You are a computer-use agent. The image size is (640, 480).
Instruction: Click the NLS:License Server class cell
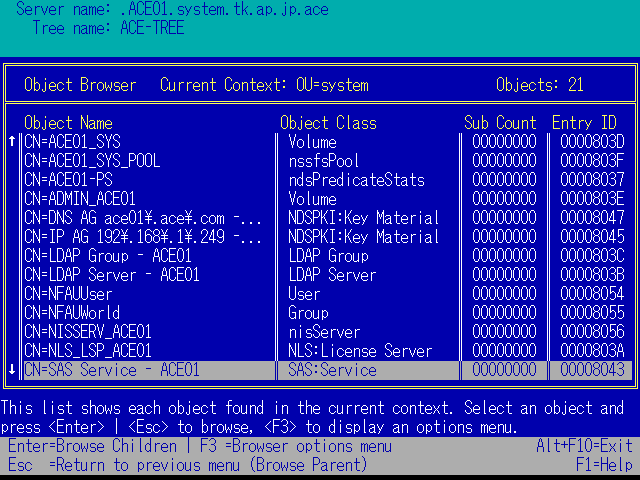click(360, 351)
